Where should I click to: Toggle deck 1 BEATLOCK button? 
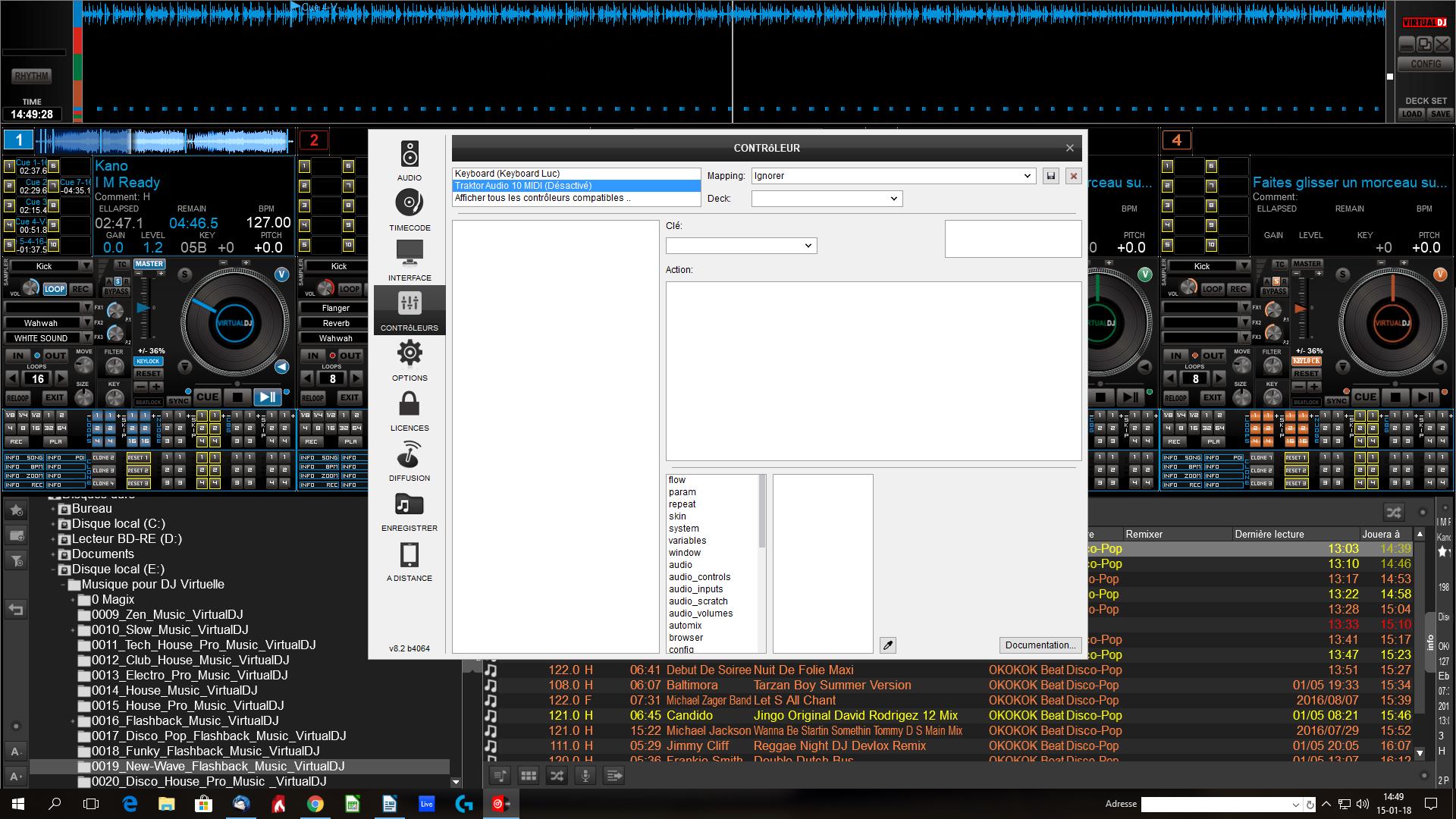click(148, 402)
